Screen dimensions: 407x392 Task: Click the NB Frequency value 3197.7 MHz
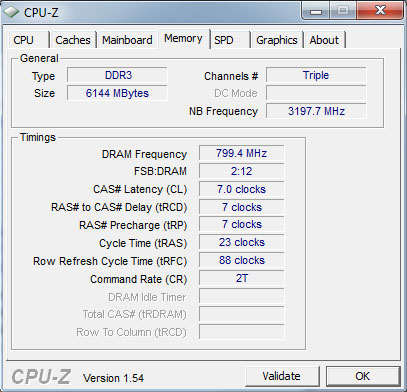pos(316,111)
